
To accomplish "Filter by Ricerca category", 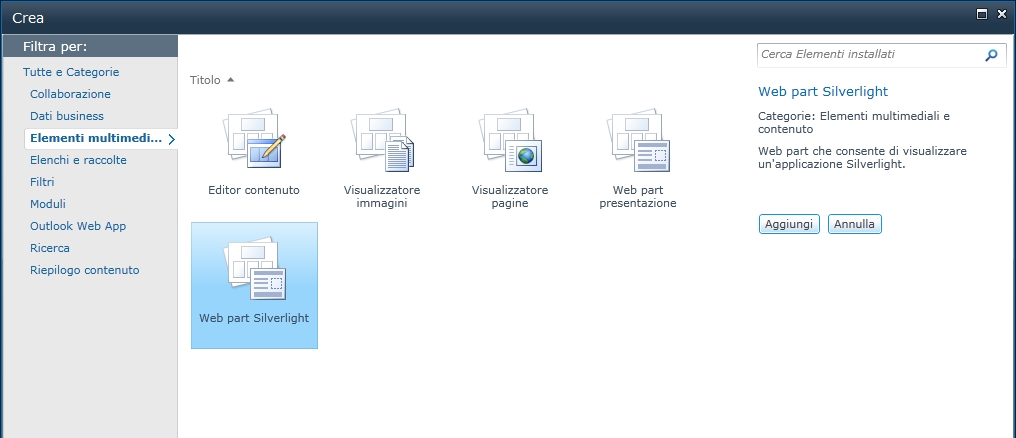I will [50, 248].
